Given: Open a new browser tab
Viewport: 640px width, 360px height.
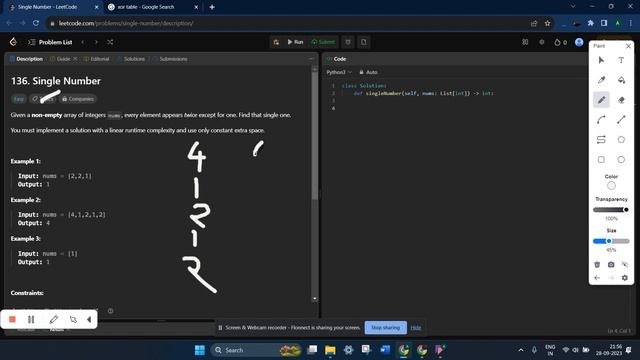Looking at the screenshot, I should (x=212, y=7).
